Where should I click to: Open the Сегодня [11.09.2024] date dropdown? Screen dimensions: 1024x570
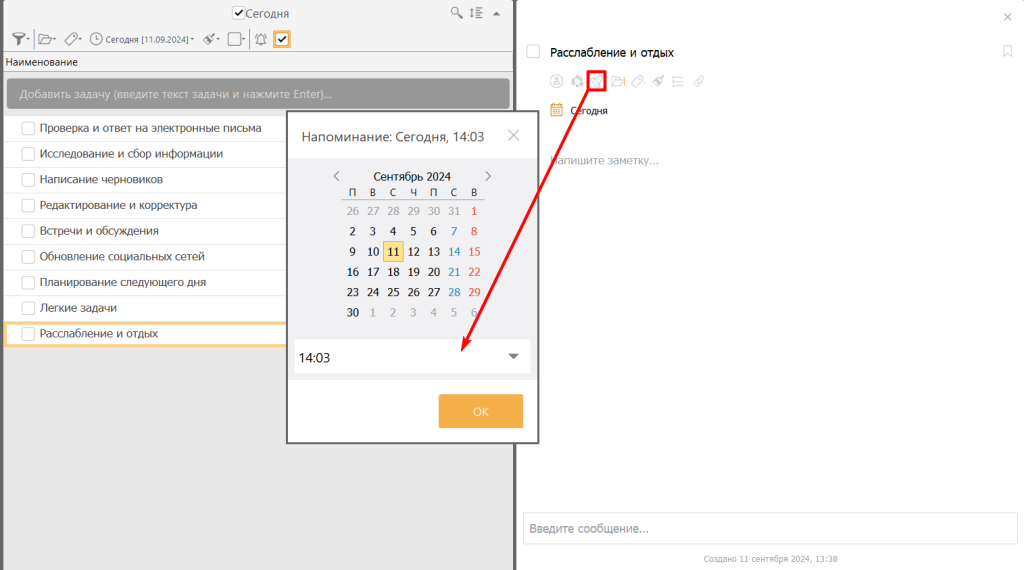(x=142, y=40)
